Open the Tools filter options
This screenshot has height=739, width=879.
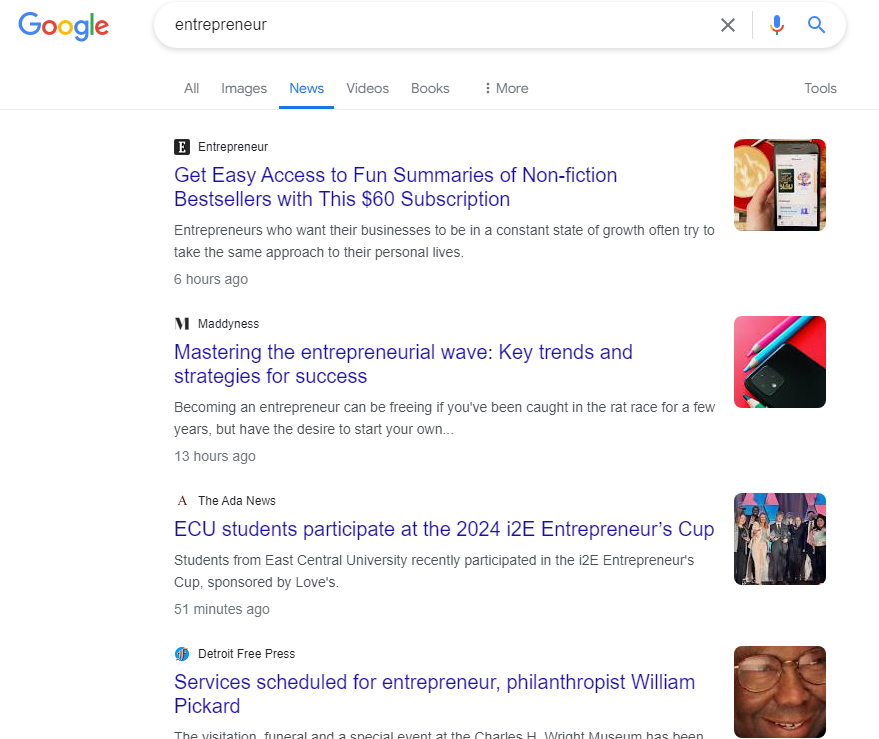click(x=820, y=89)
